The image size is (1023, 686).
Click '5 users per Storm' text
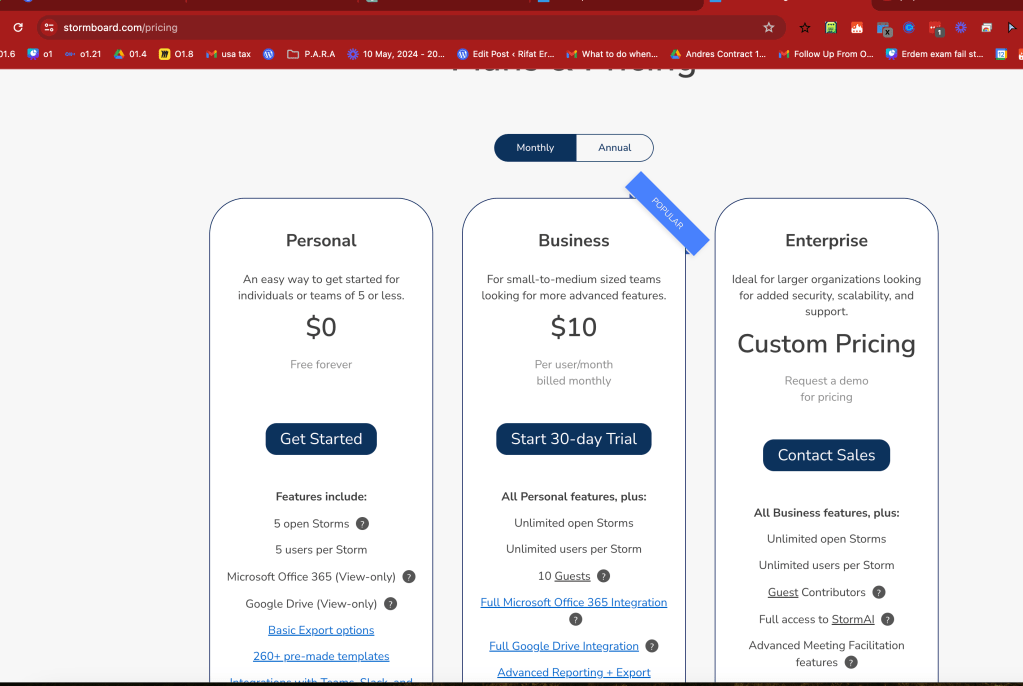(x=321, y=550)
